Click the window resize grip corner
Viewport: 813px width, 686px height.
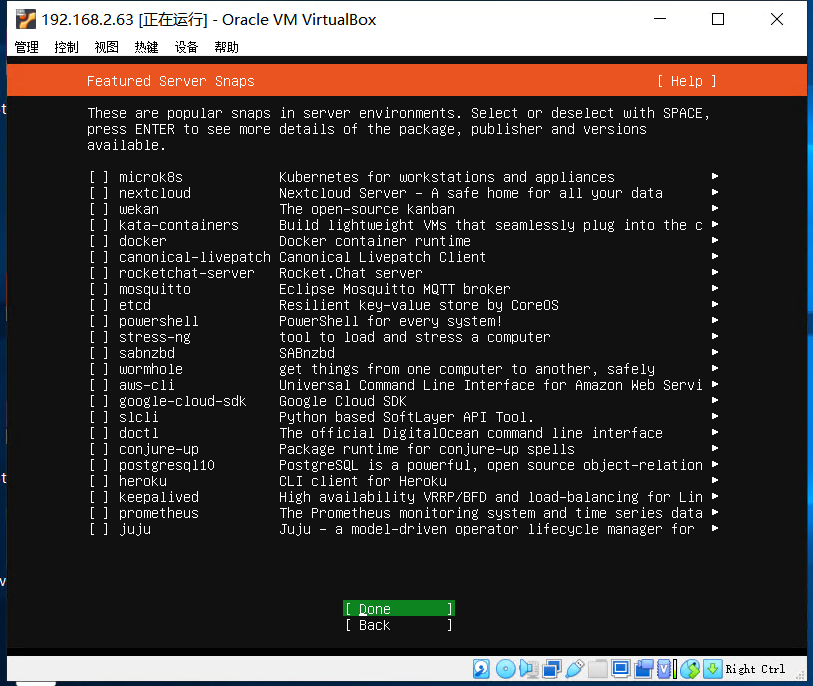[802, 676]
